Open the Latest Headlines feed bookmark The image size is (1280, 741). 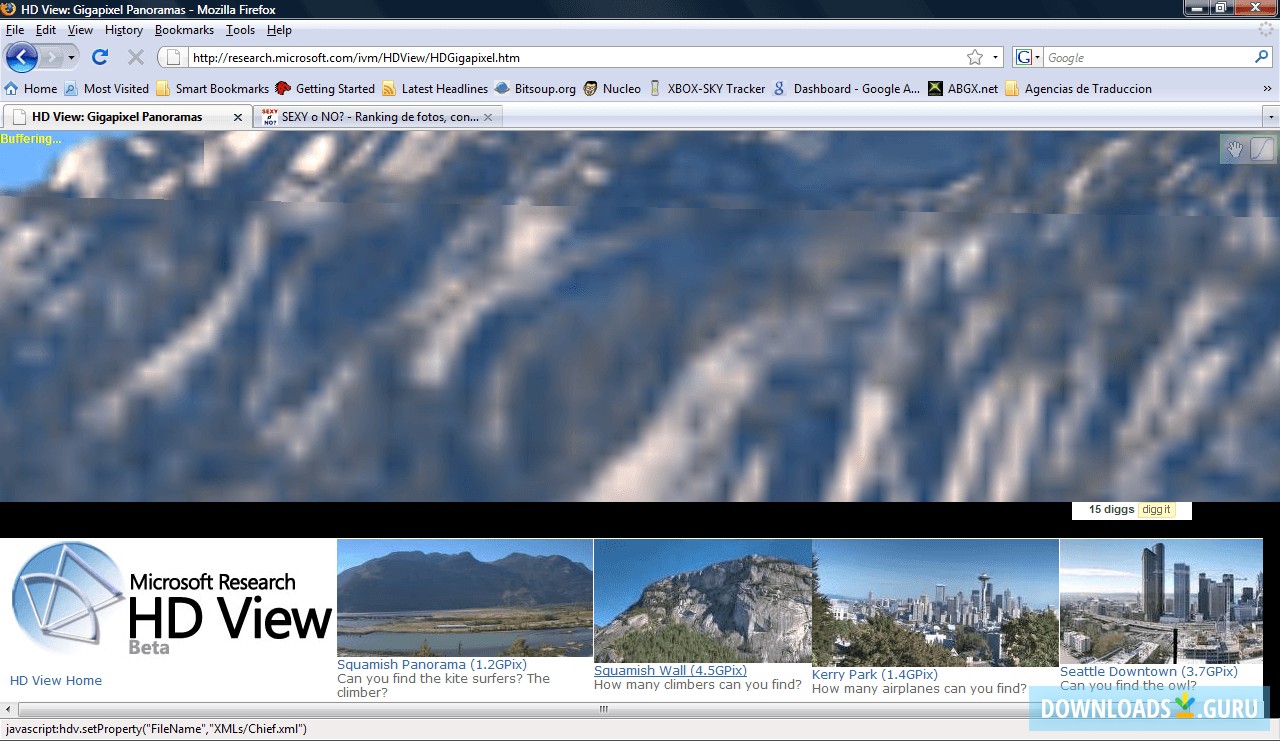pyautogui.click(x=435, y=88)
